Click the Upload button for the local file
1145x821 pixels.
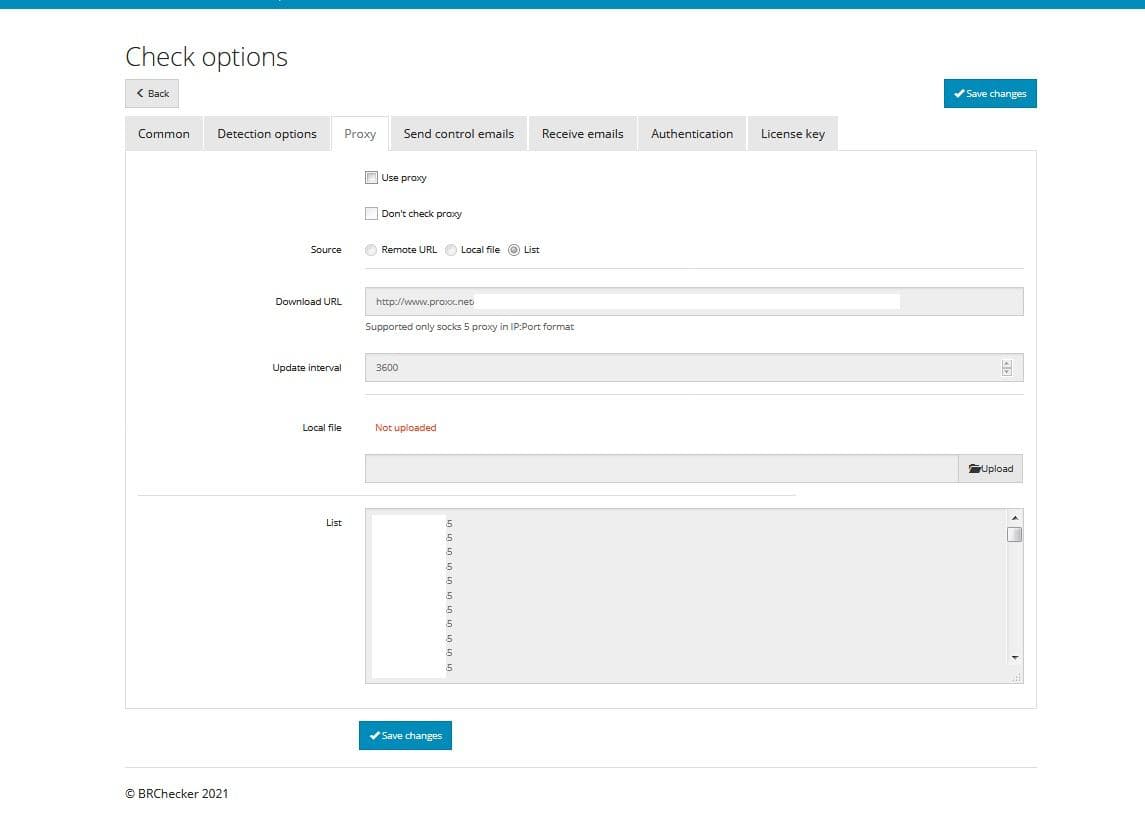pos(990,468)
